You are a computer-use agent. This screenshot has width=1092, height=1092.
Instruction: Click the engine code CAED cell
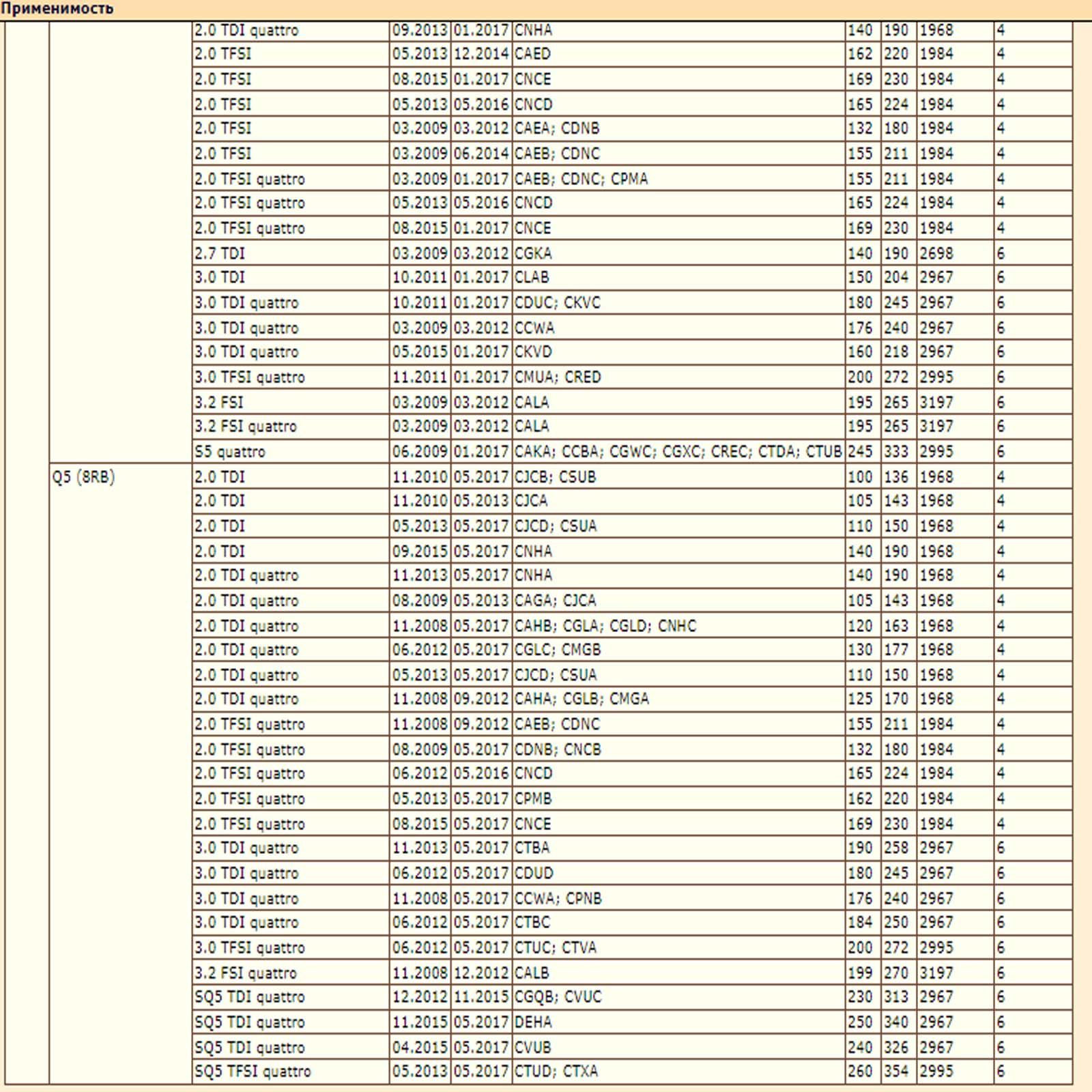532,54
